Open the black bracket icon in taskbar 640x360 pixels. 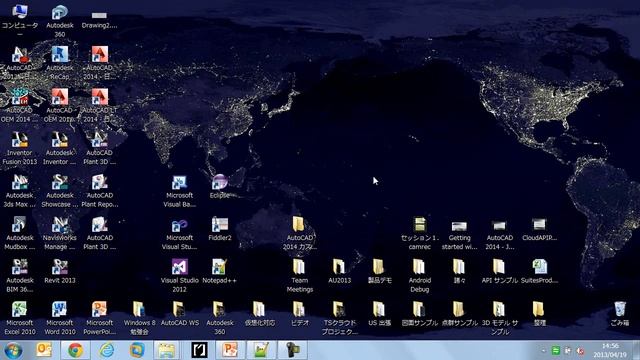coord(199,350)
